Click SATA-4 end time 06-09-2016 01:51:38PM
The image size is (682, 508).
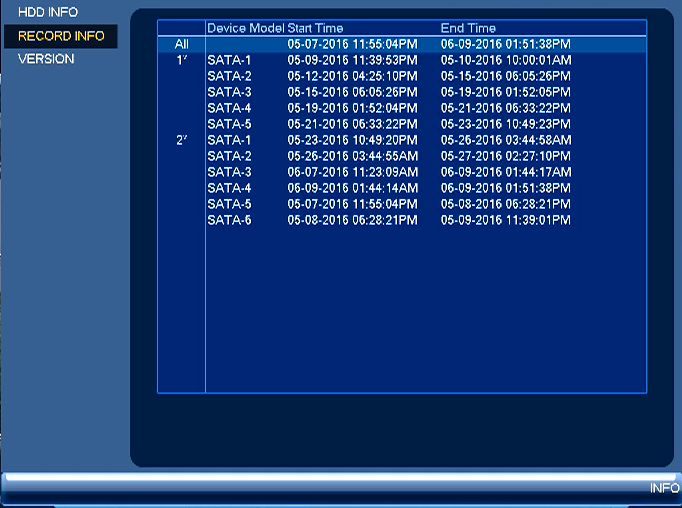(505, 188)
